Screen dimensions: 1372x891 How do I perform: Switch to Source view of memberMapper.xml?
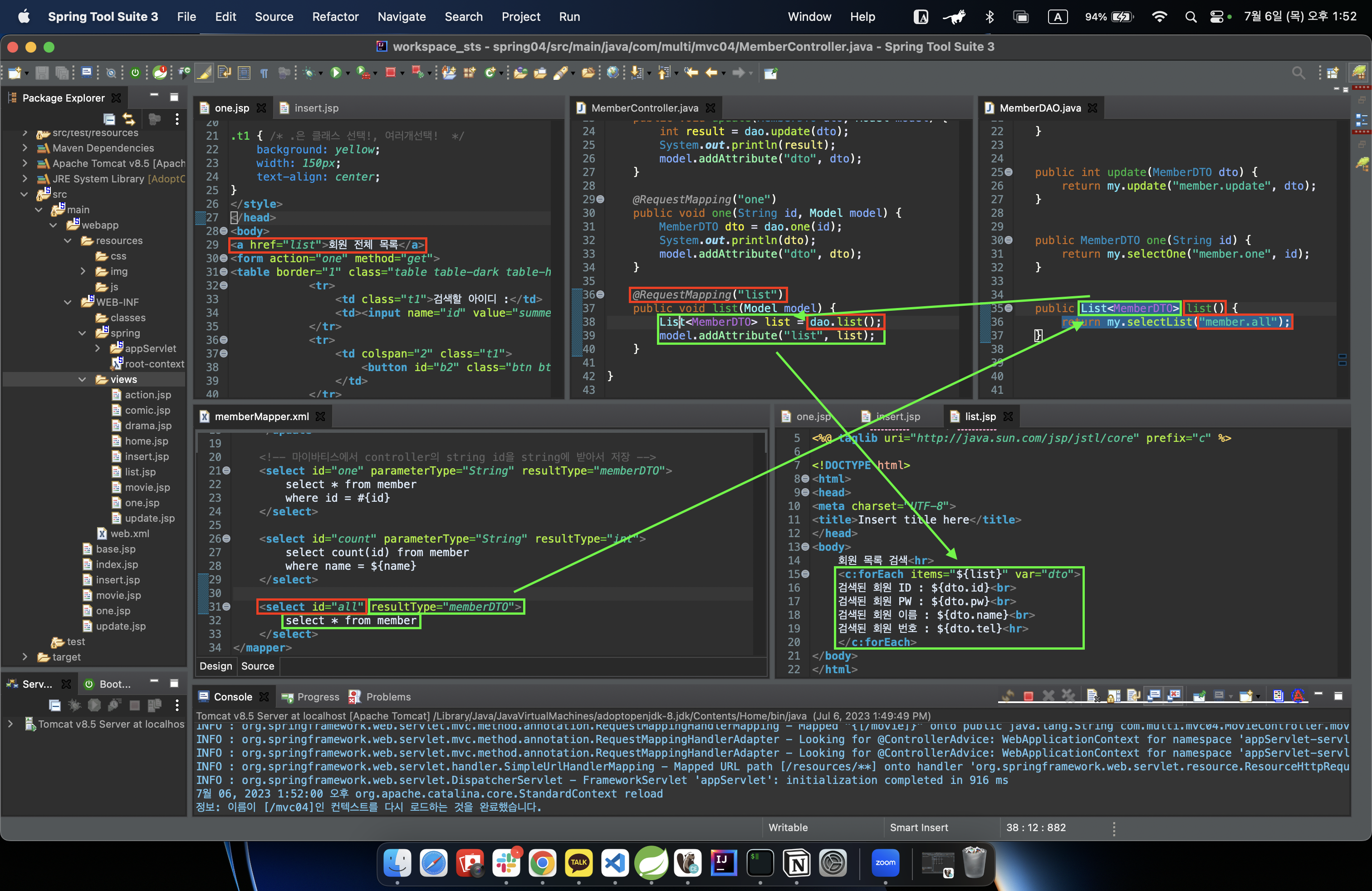click(x=257, y=666)
